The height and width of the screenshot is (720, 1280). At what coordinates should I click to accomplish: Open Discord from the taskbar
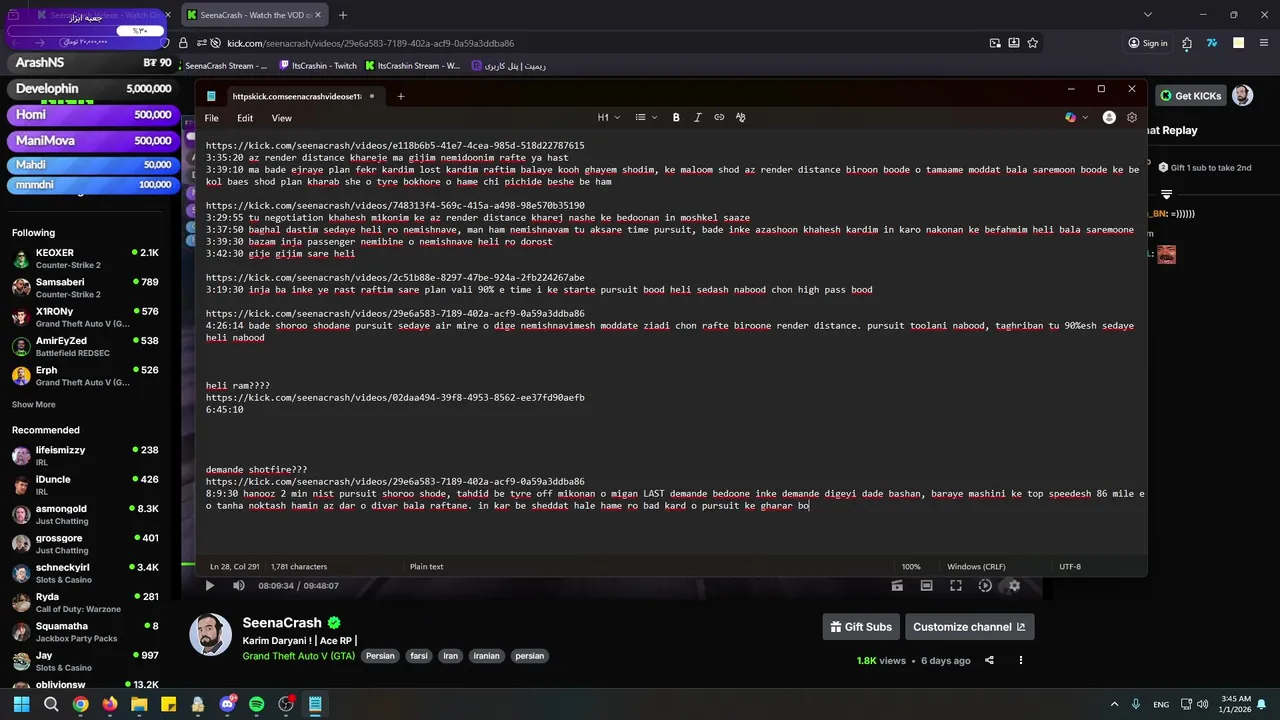pyautogui.click(x=227, y=704)
